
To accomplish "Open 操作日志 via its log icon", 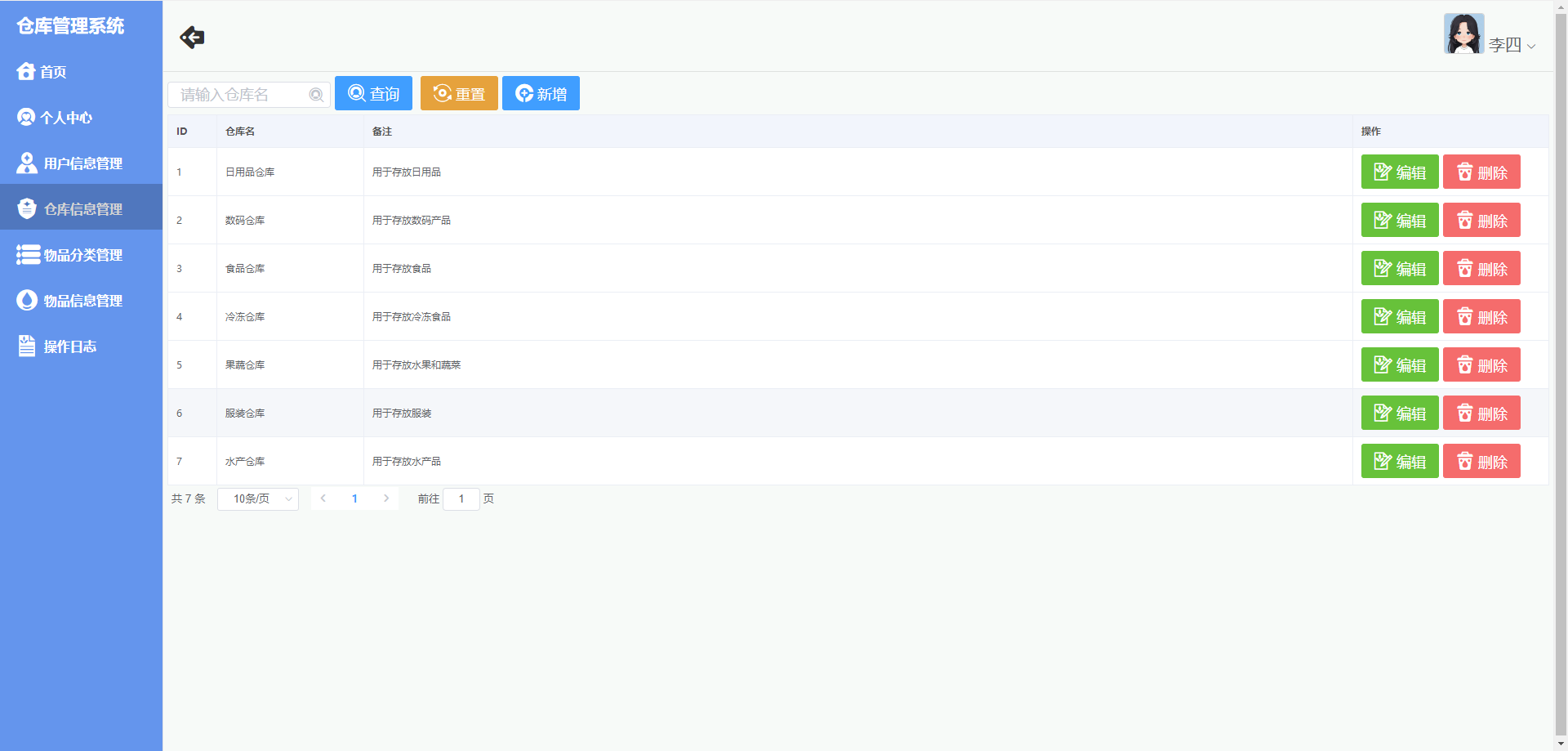I will (25, 346).
